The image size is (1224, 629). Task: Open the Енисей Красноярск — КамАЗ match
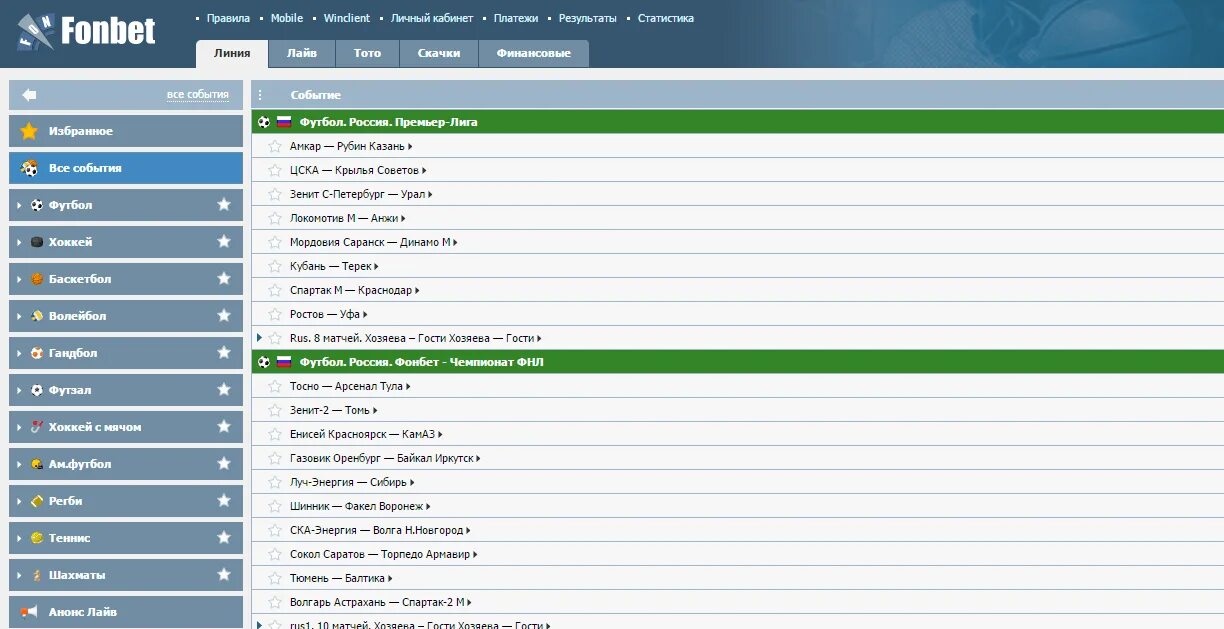(x=363, y=434)
